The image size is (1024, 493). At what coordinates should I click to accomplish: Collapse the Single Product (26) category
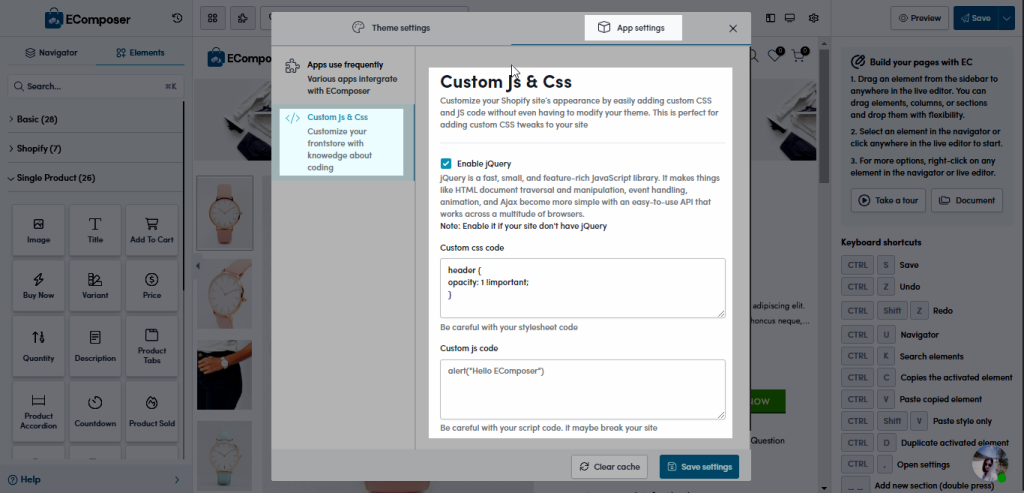click(x=96, y=178)
